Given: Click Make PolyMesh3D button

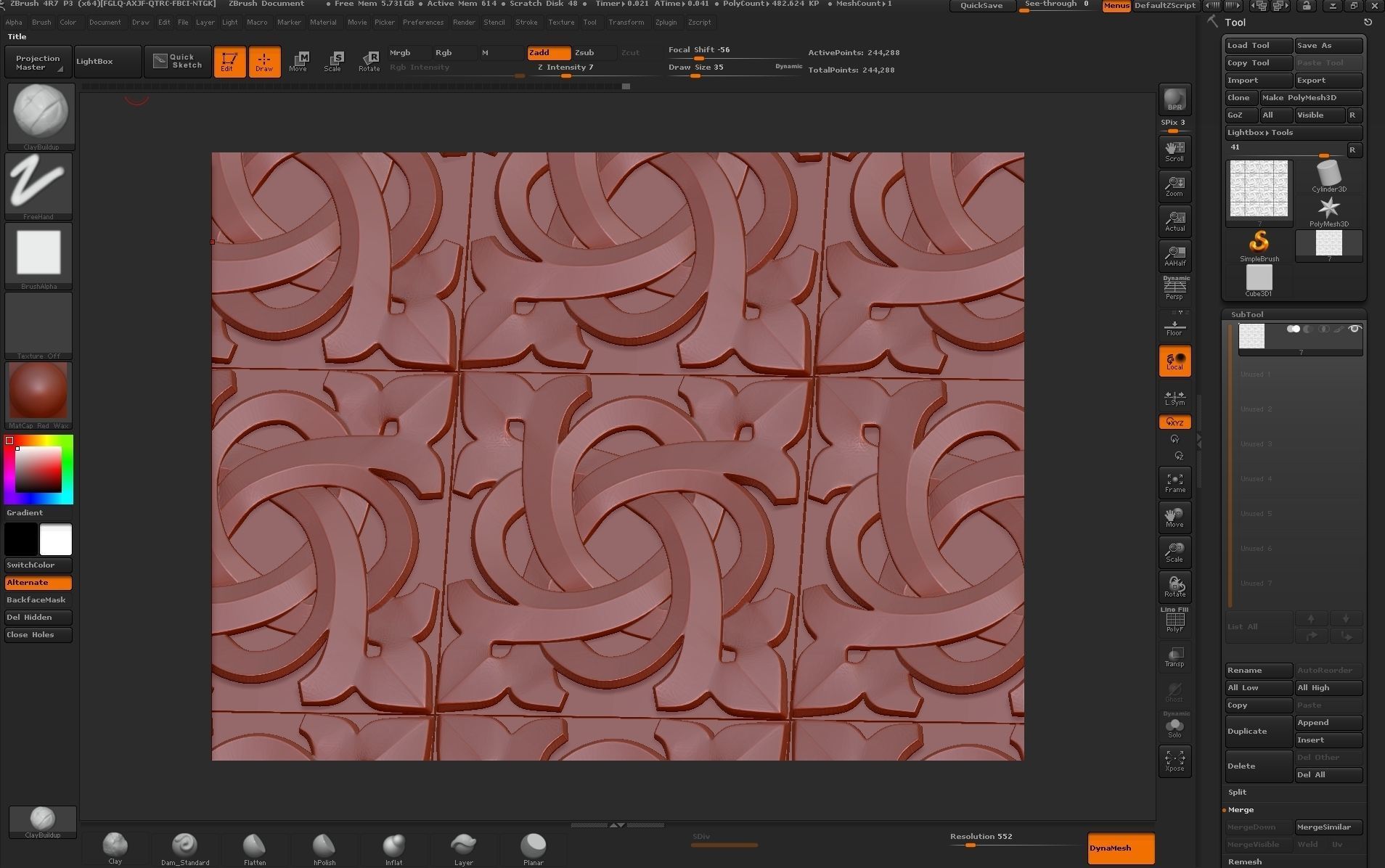Looking at the screenshot, I should (x=1311, y=97).
